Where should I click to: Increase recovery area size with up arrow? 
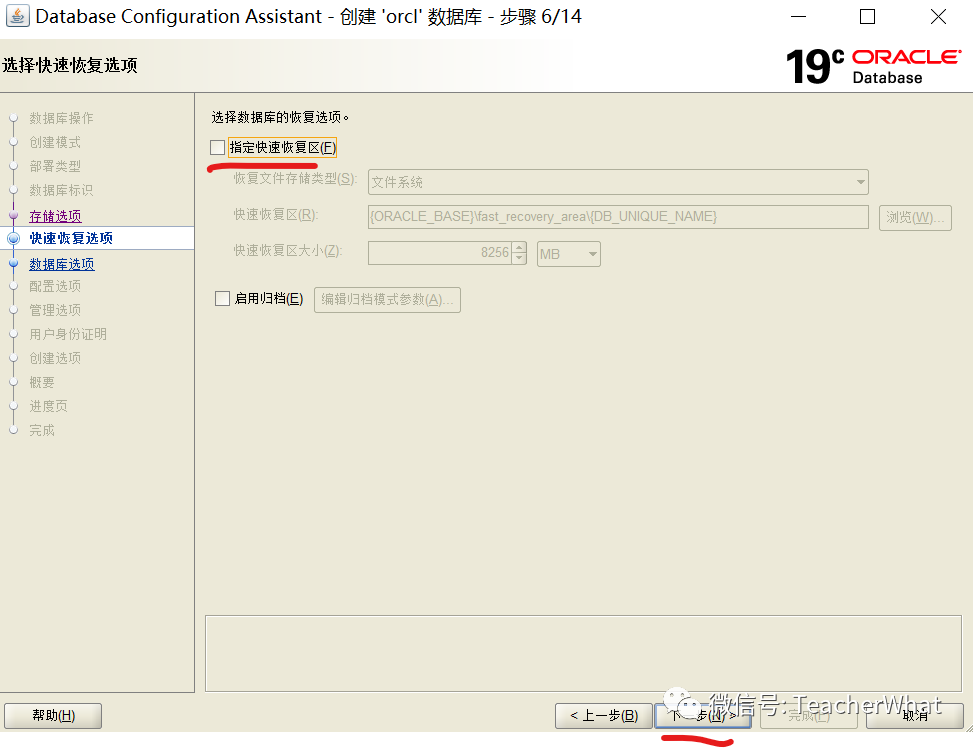(520, 248)
